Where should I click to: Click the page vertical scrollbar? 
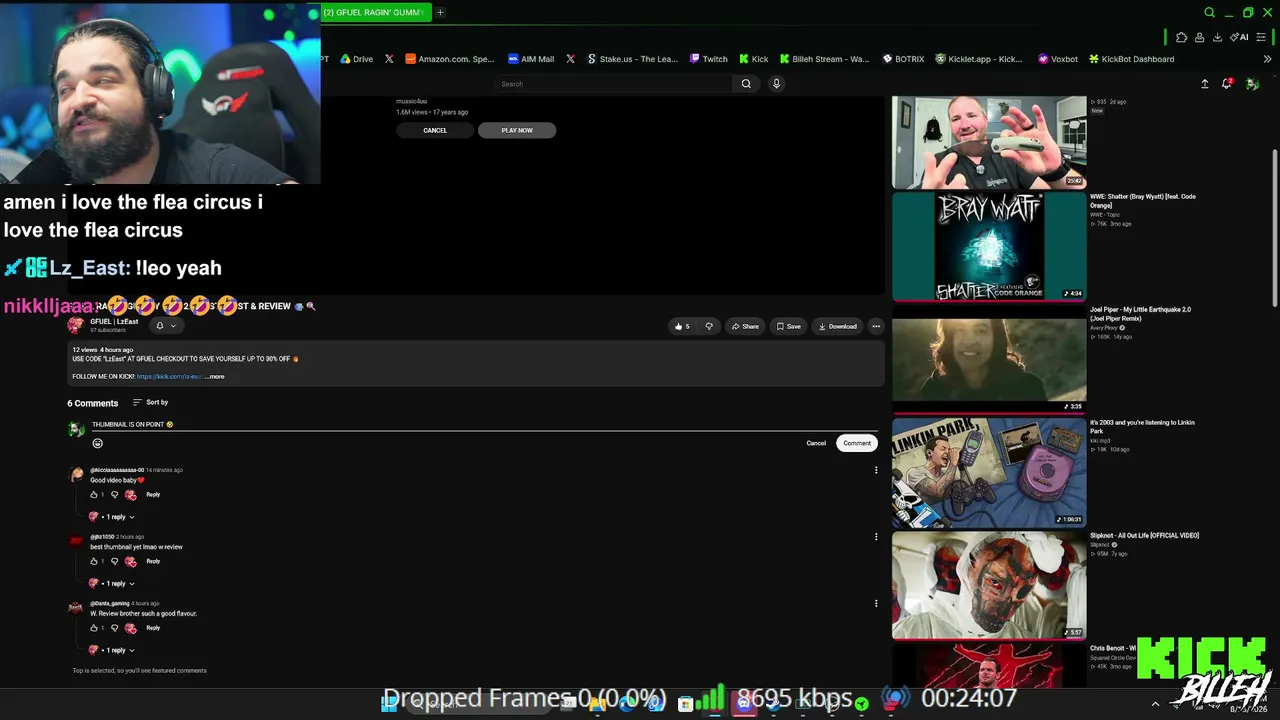pos(1274,230)
